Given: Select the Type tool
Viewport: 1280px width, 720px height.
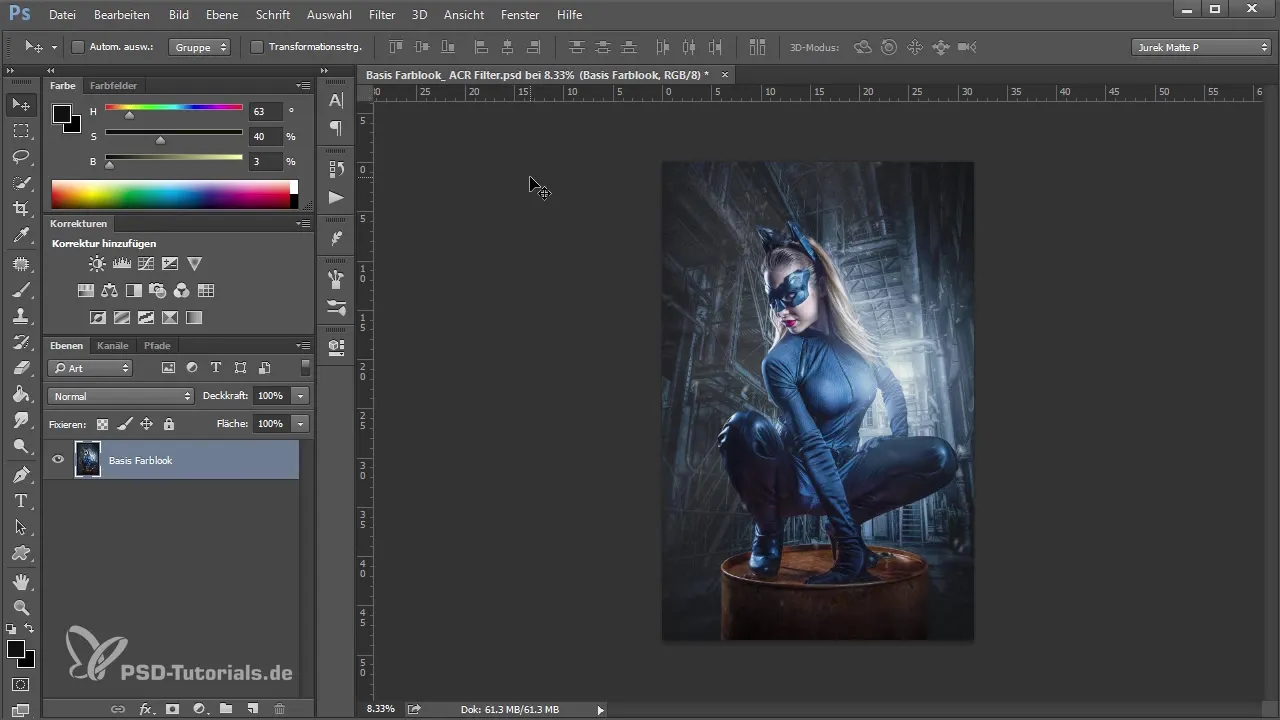Looking at the screenshot, I should click(x=21, y=500).
